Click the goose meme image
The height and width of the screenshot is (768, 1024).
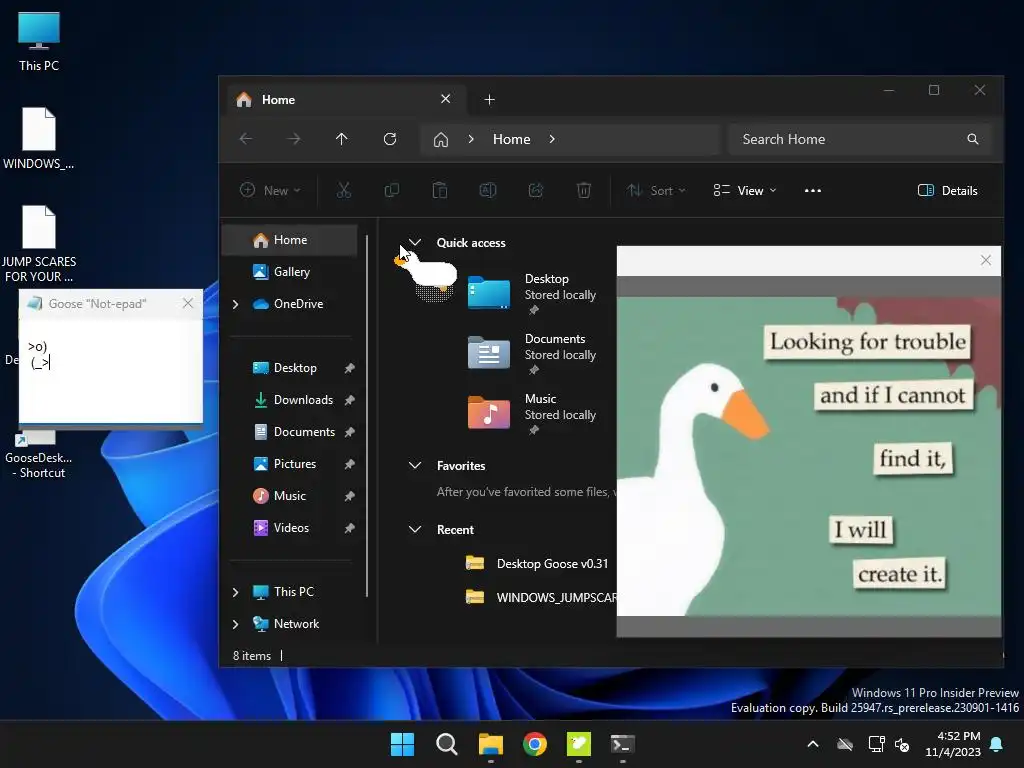pos(808,456)
